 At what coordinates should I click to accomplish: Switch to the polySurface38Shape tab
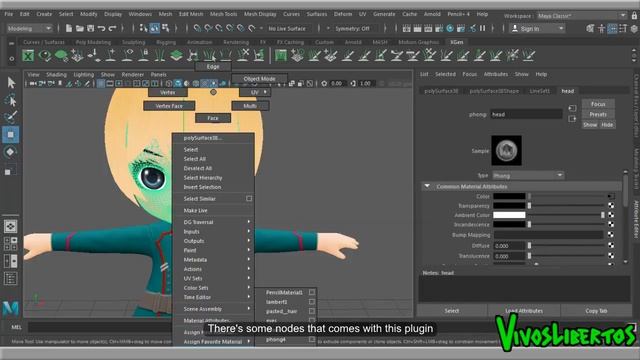pyautogui.click(x=494, y=91)
